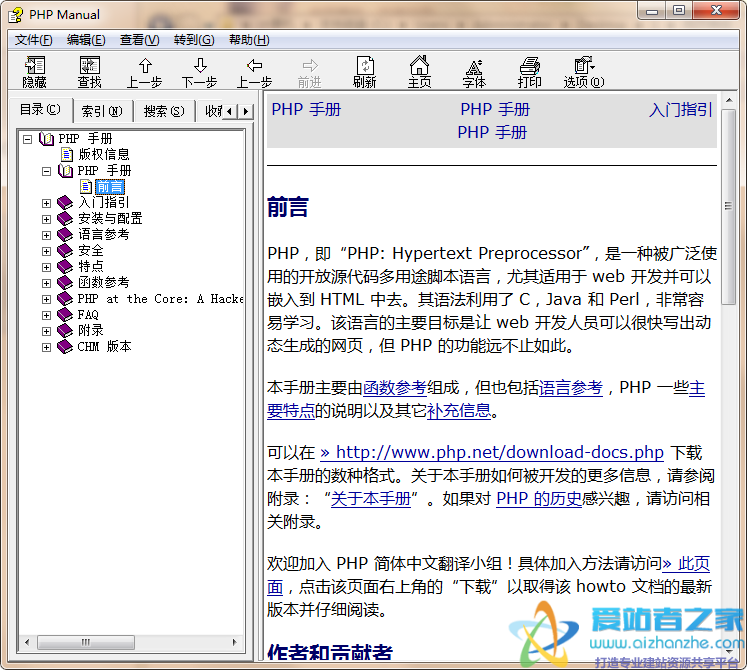This screenshot has height=670, width=747.
Task: Click the purple book icon for 语言参考
Action: [65, 234]
